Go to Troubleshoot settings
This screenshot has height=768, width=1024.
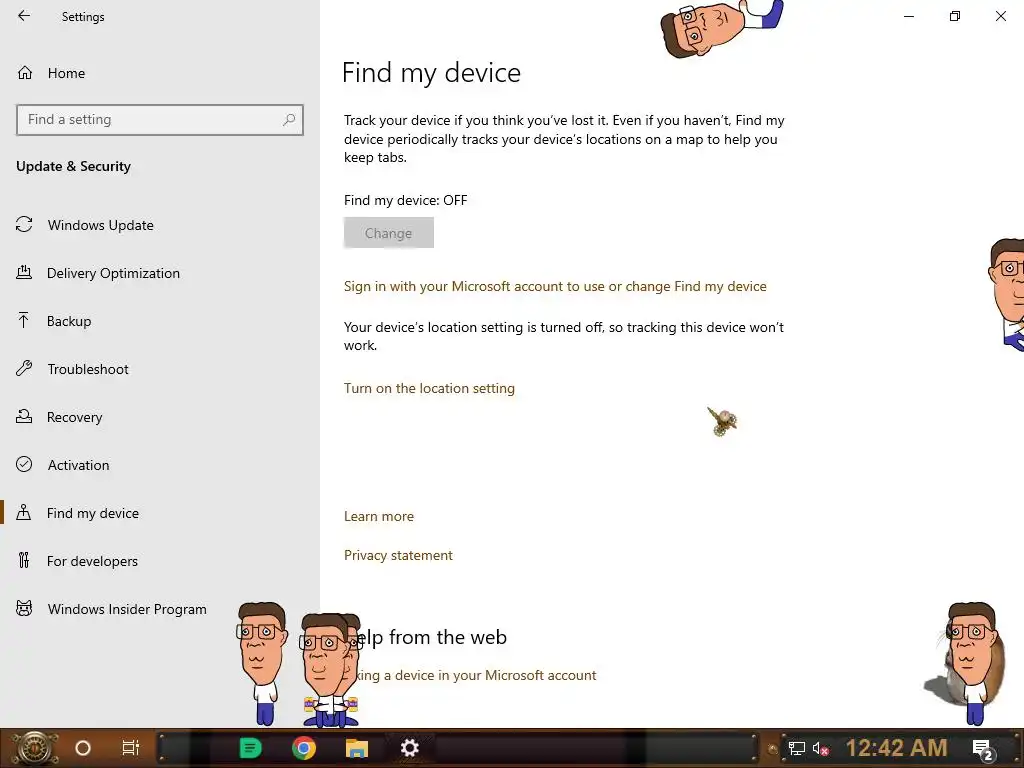click(72, 369)
